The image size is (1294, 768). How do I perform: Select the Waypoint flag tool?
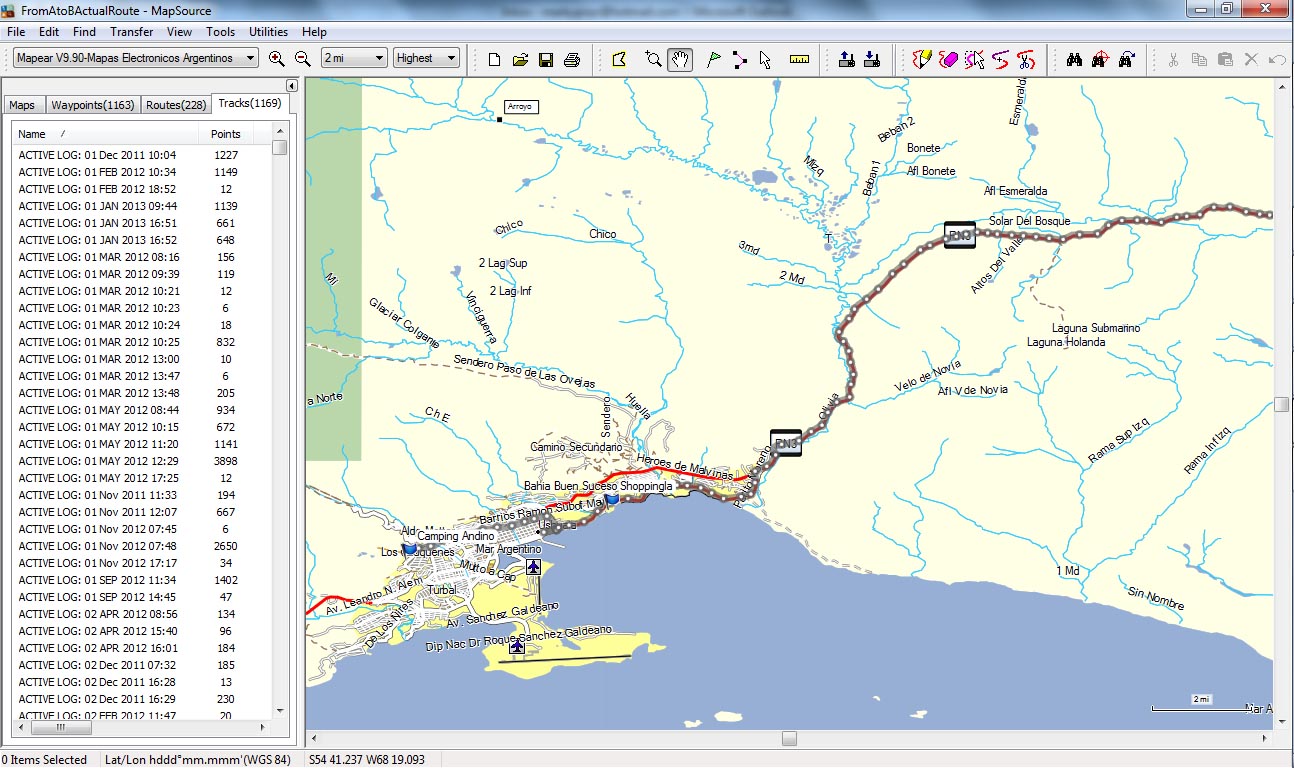pos(713,59)
